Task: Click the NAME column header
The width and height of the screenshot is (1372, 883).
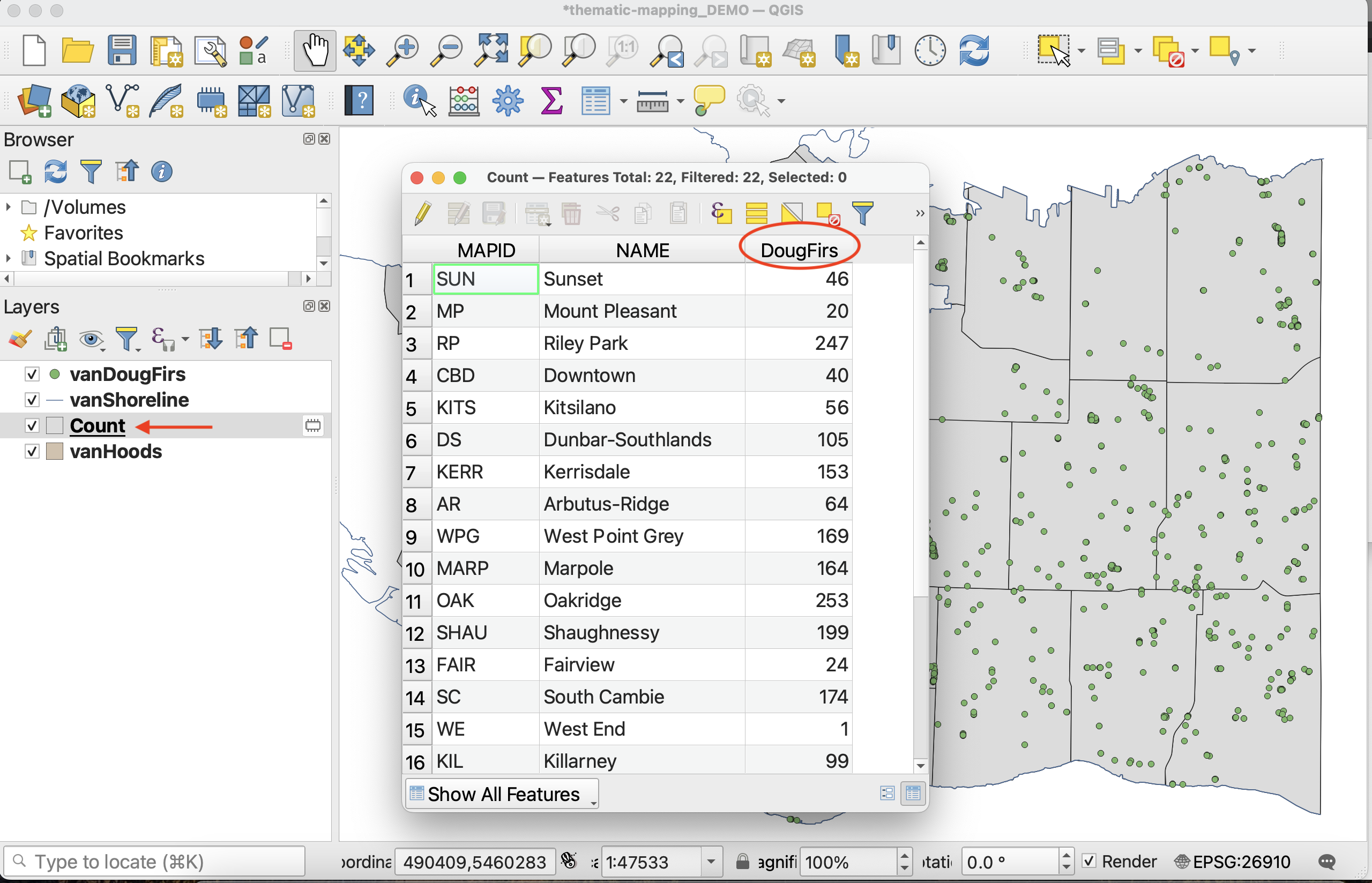Action: tap(642, 251)
